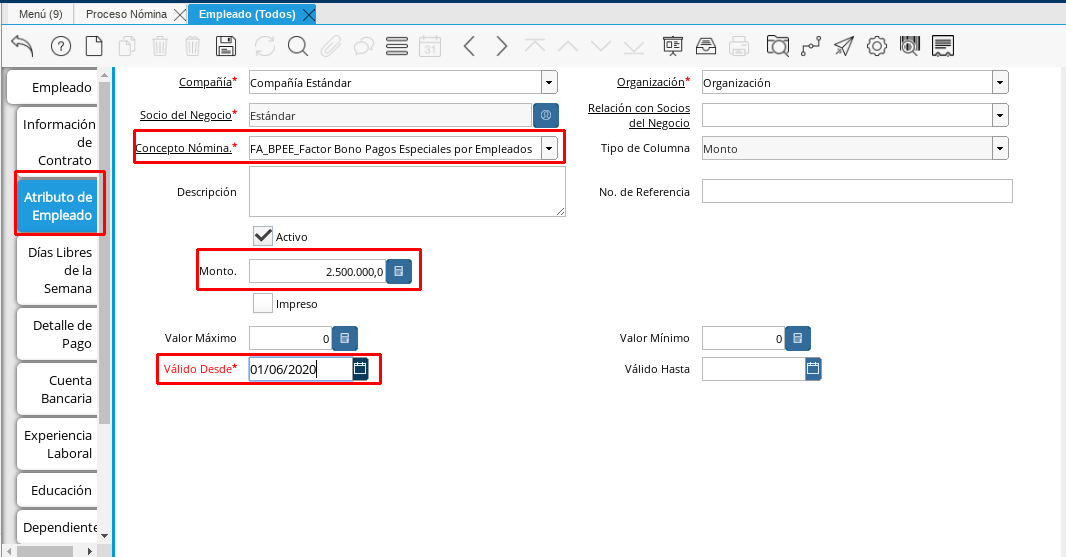
Task: Click the Organización label link
Action: (x=651, y=82)
